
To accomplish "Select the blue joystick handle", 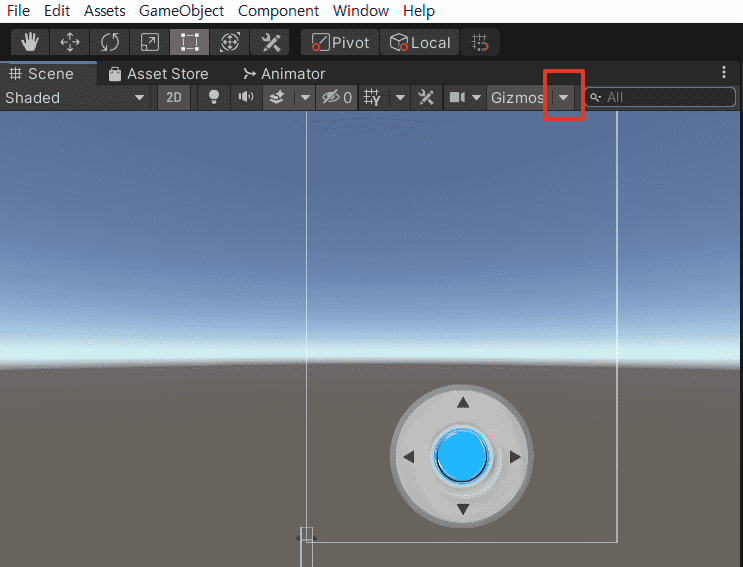I will pos(462,456).
